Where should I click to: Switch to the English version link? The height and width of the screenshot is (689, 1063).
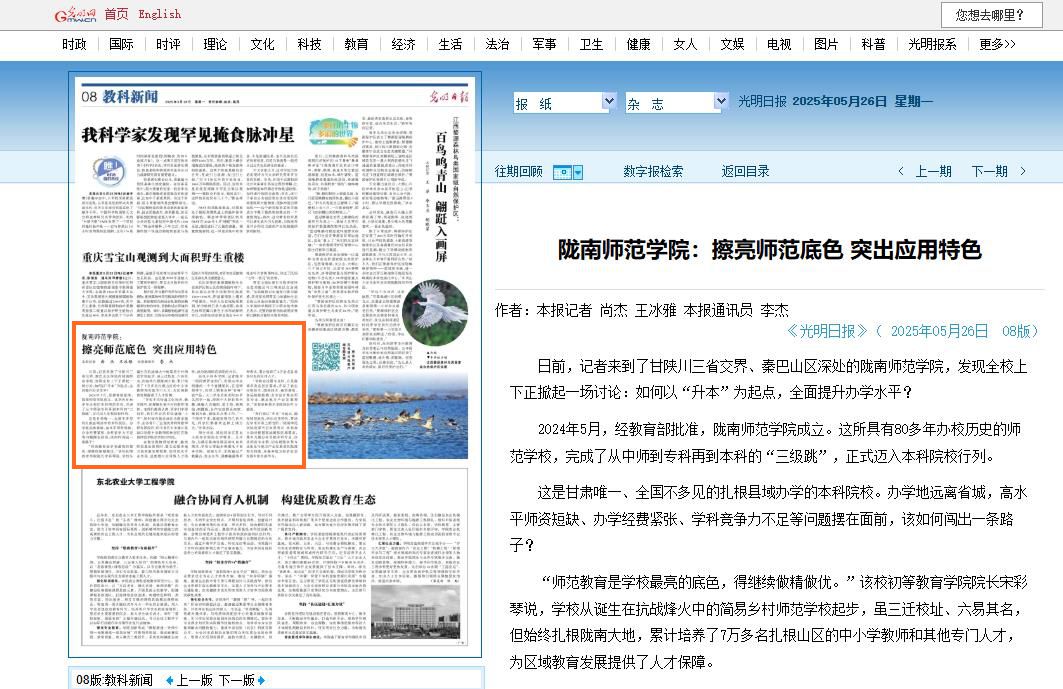pos(160,14)
